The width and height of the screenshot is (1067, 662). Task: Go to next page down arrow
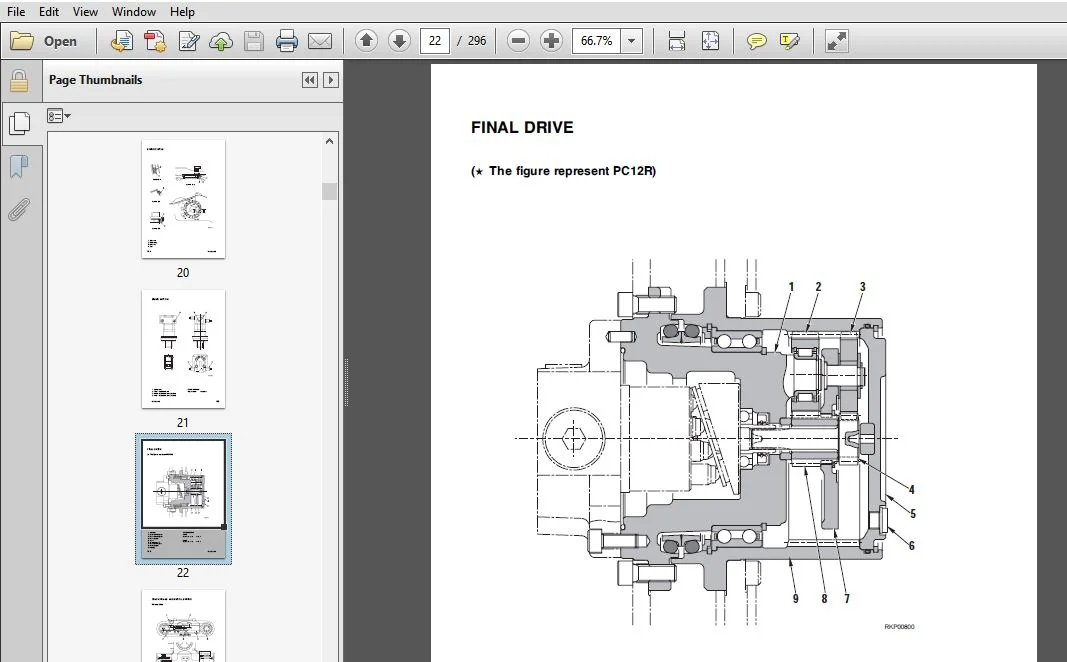399,41
